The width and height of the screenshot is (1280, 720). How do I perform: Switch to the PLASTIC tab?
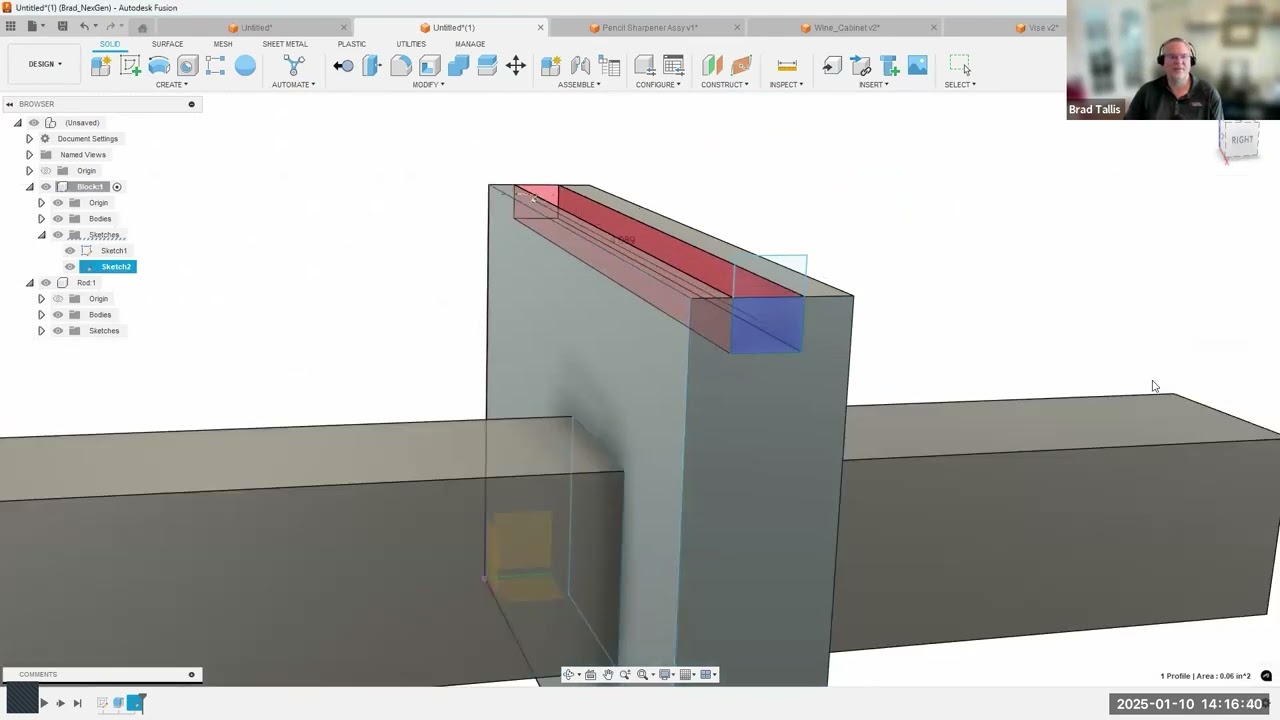352,44
